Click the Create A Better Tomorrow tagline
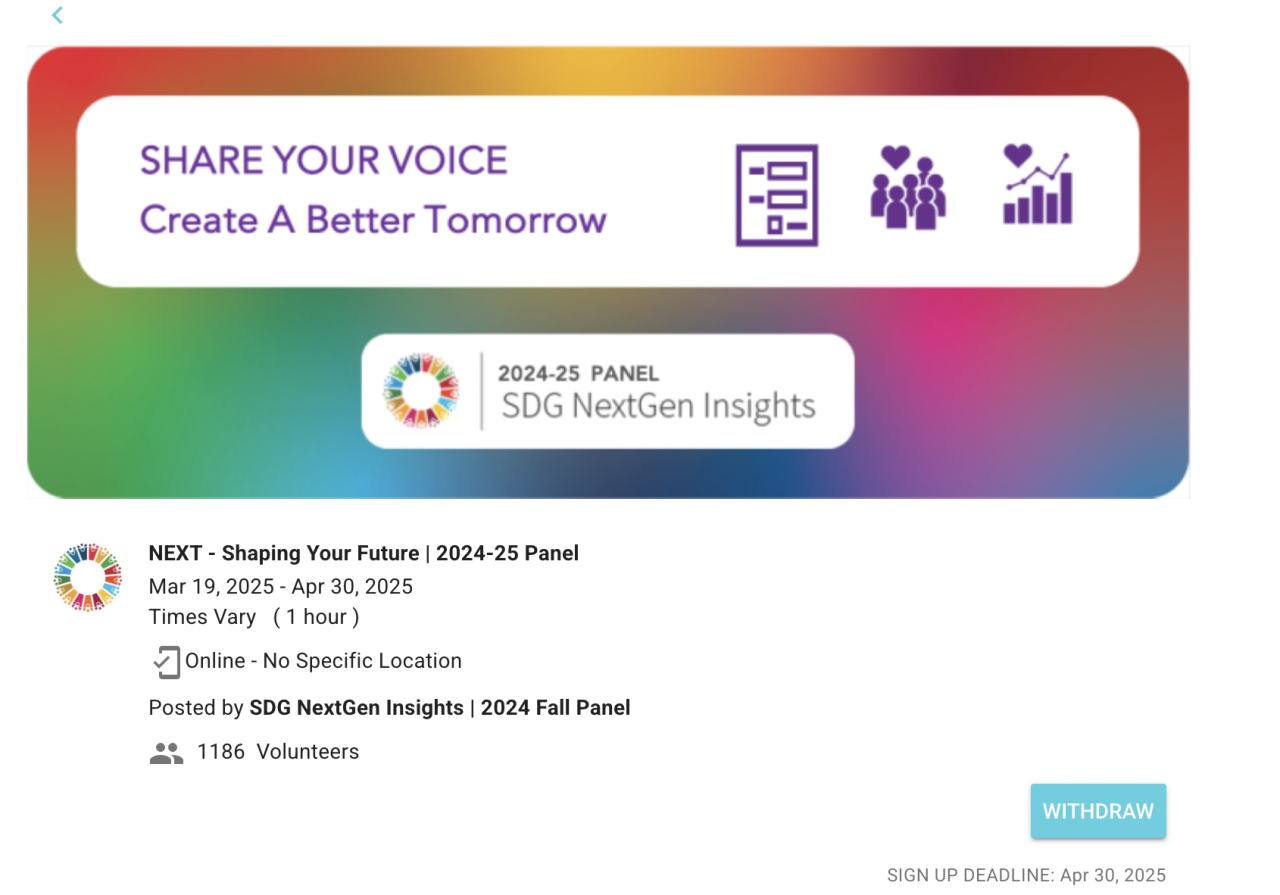 (373, 219)
